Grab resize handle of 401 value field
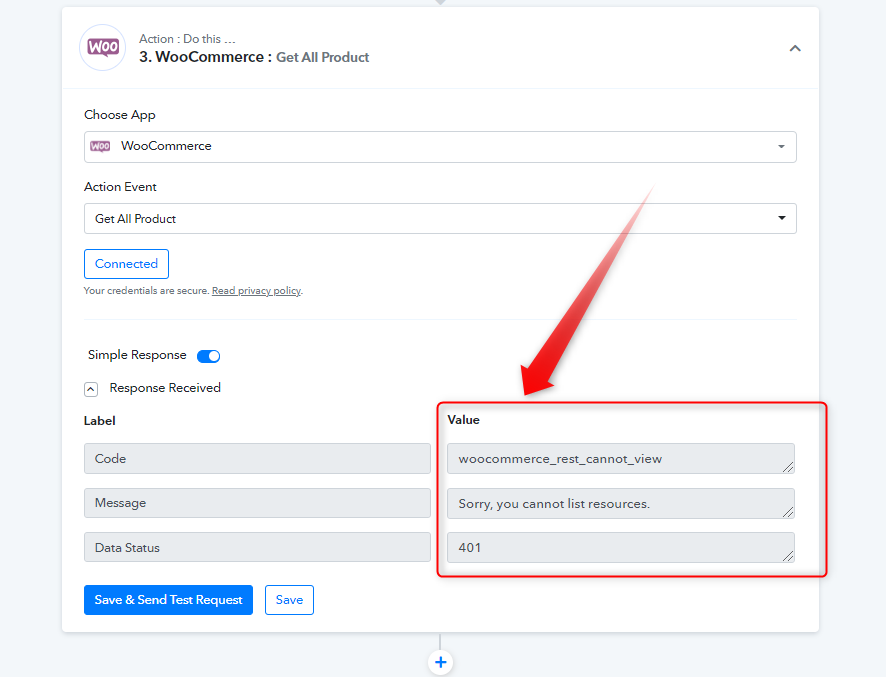This screenshot has height=677, width=886. click(x=788, y=556)
